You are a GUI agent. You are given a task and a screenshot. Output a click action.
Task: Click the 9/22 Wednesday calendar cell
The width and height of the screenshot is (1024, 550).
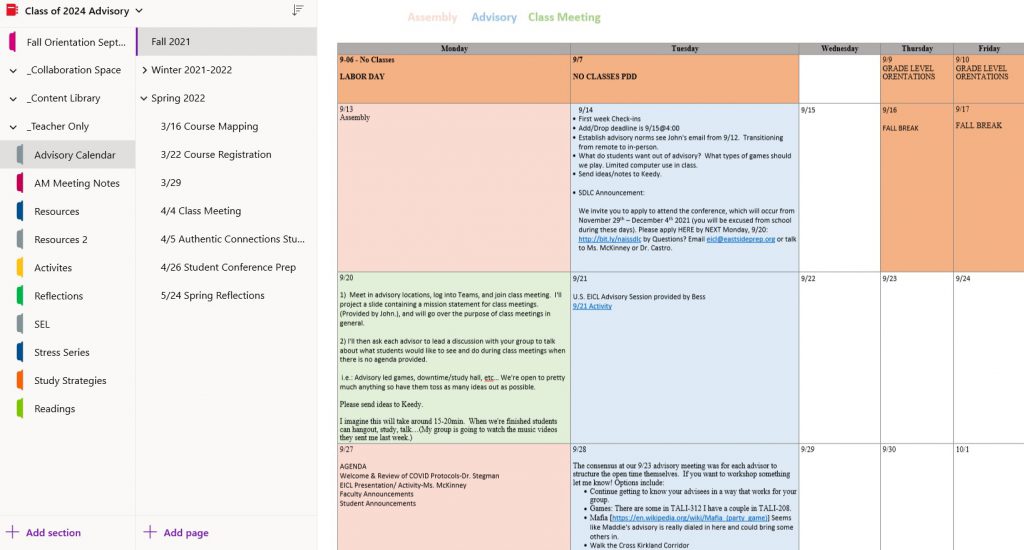[839, 358]
